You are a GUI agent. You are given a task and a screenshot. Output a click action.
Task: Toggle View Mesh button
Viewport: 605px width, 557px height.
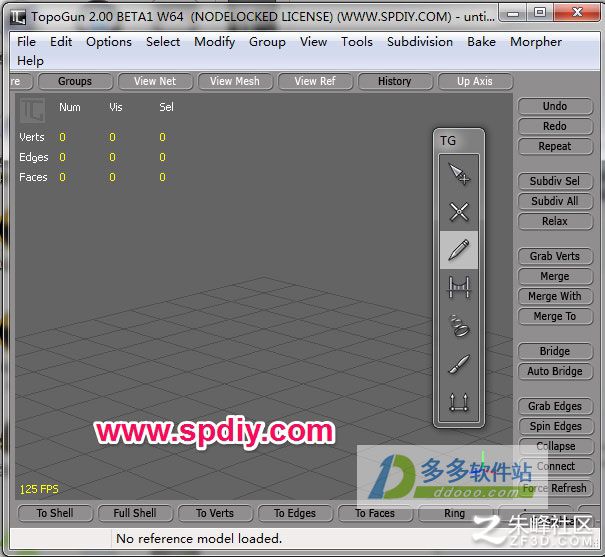click(235, 81)
